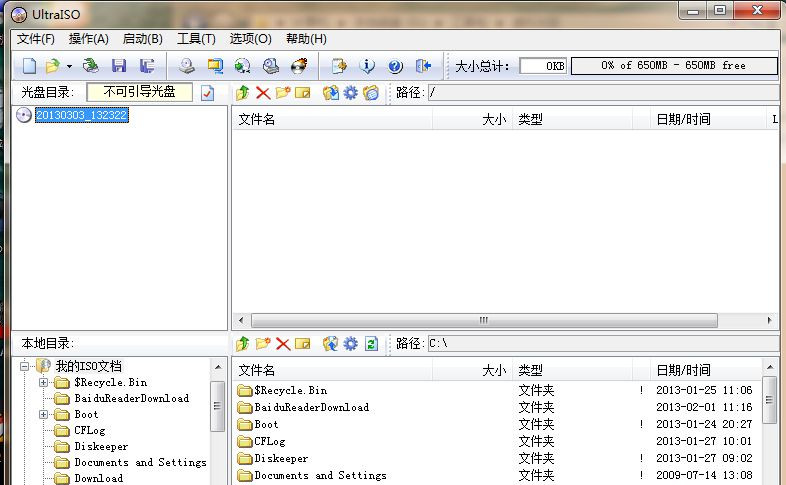The width and height of the screenshot is (786, 485).
Task: Click the image pane path field showing /
Action: point(604,93)
